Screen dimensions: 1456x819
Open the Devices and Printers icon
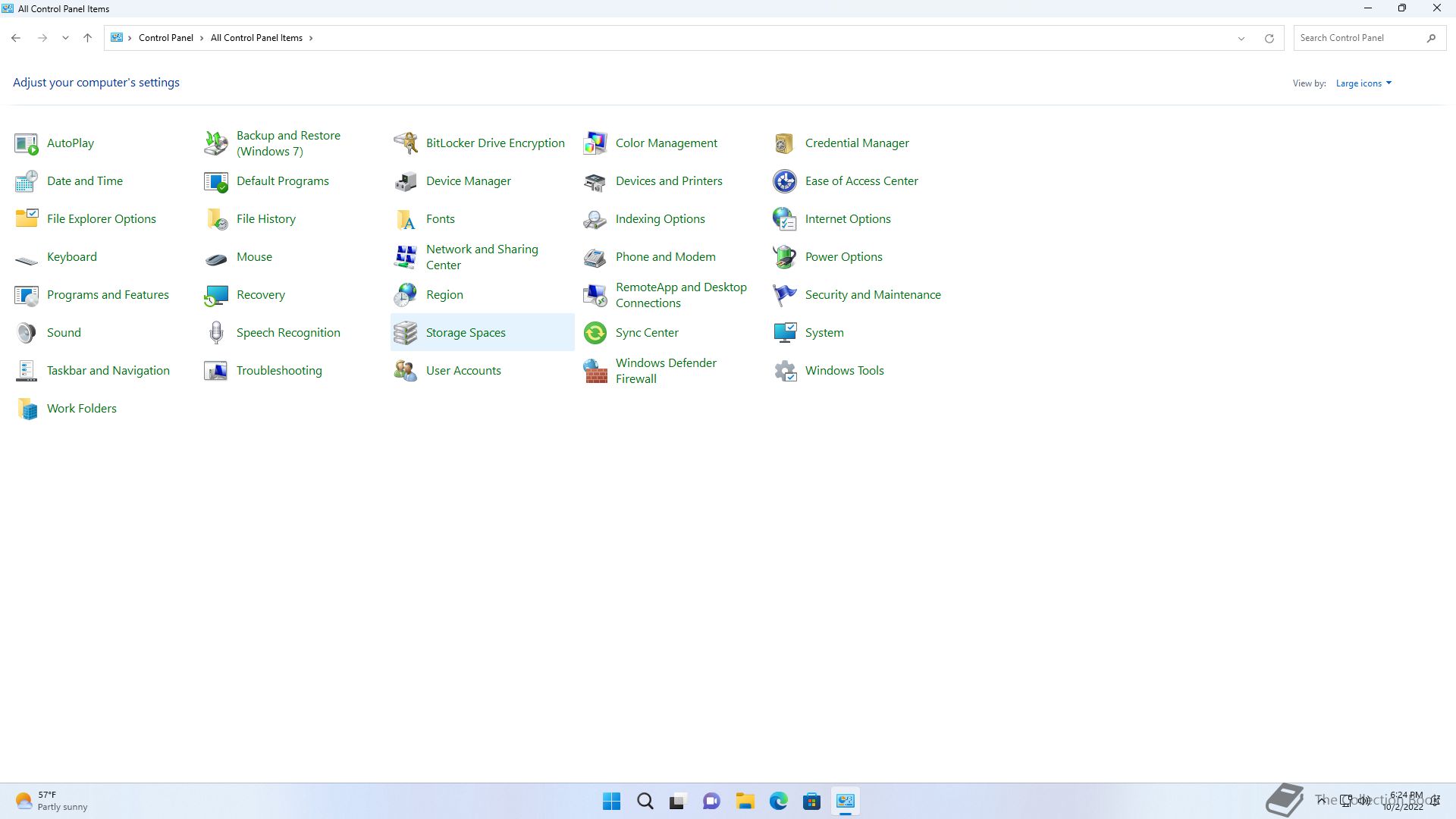click(x=595, y=181)
